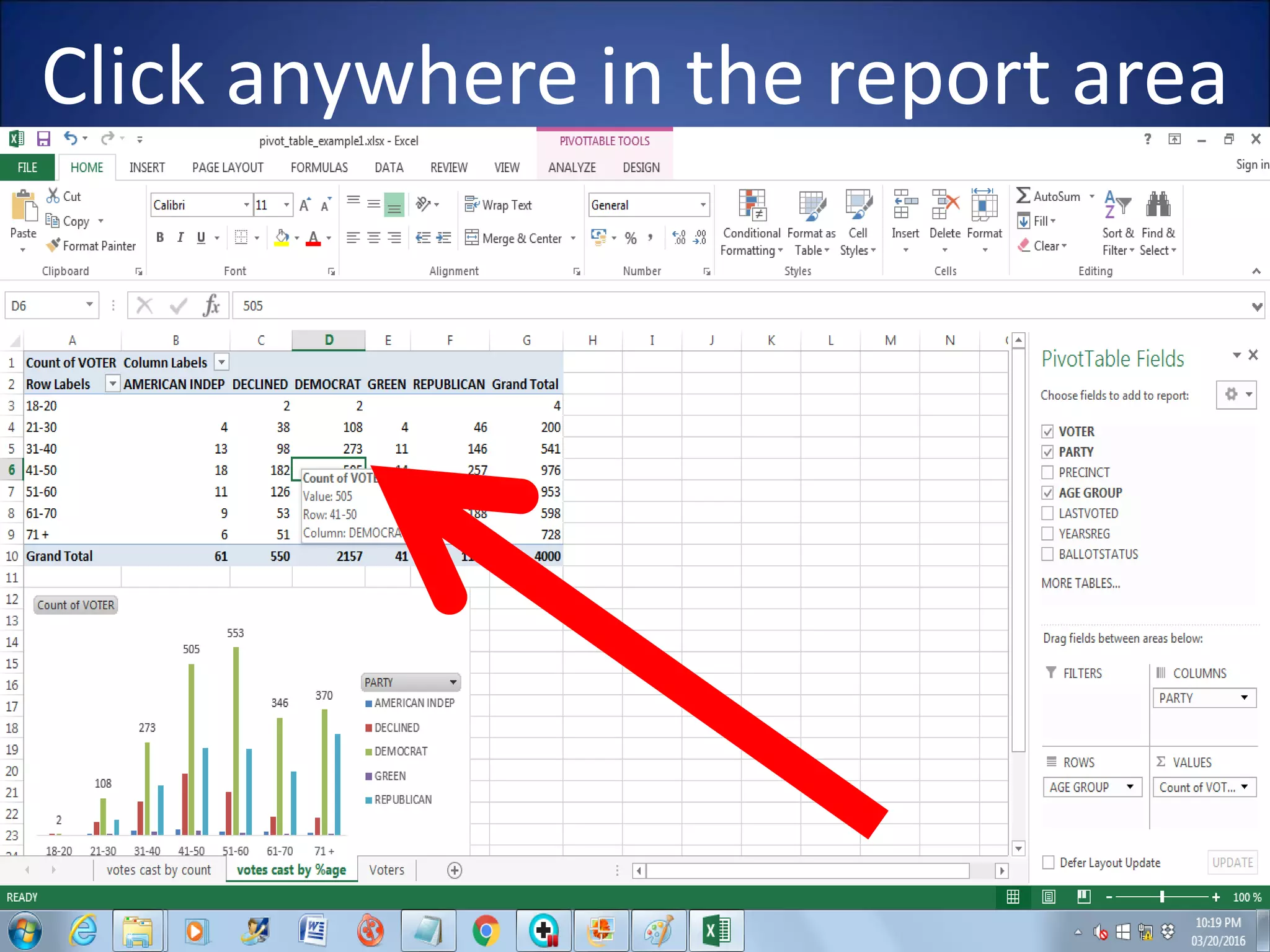Screen dimensions: 1270x952
Task: Open PARTY chart filter dropdown
Action: coord(453,682)
